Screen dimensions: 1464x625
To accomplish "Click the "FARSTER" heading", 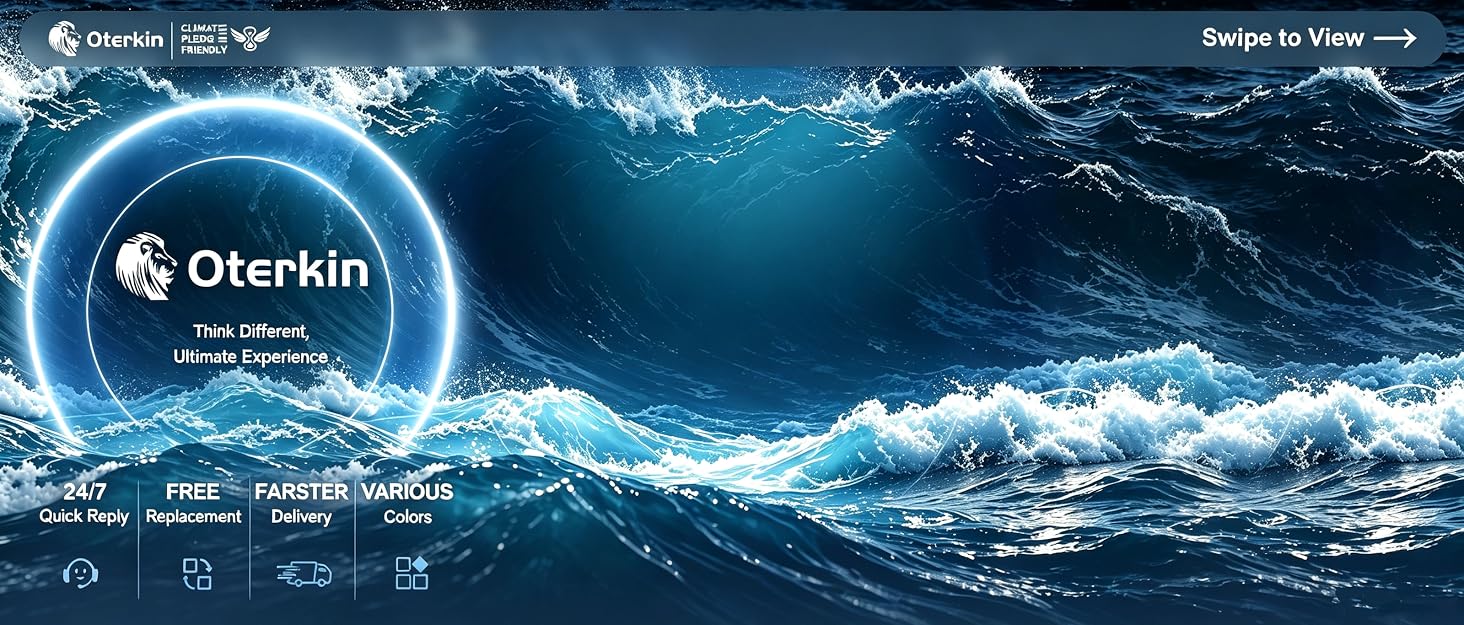I will (x=302, y=492).
